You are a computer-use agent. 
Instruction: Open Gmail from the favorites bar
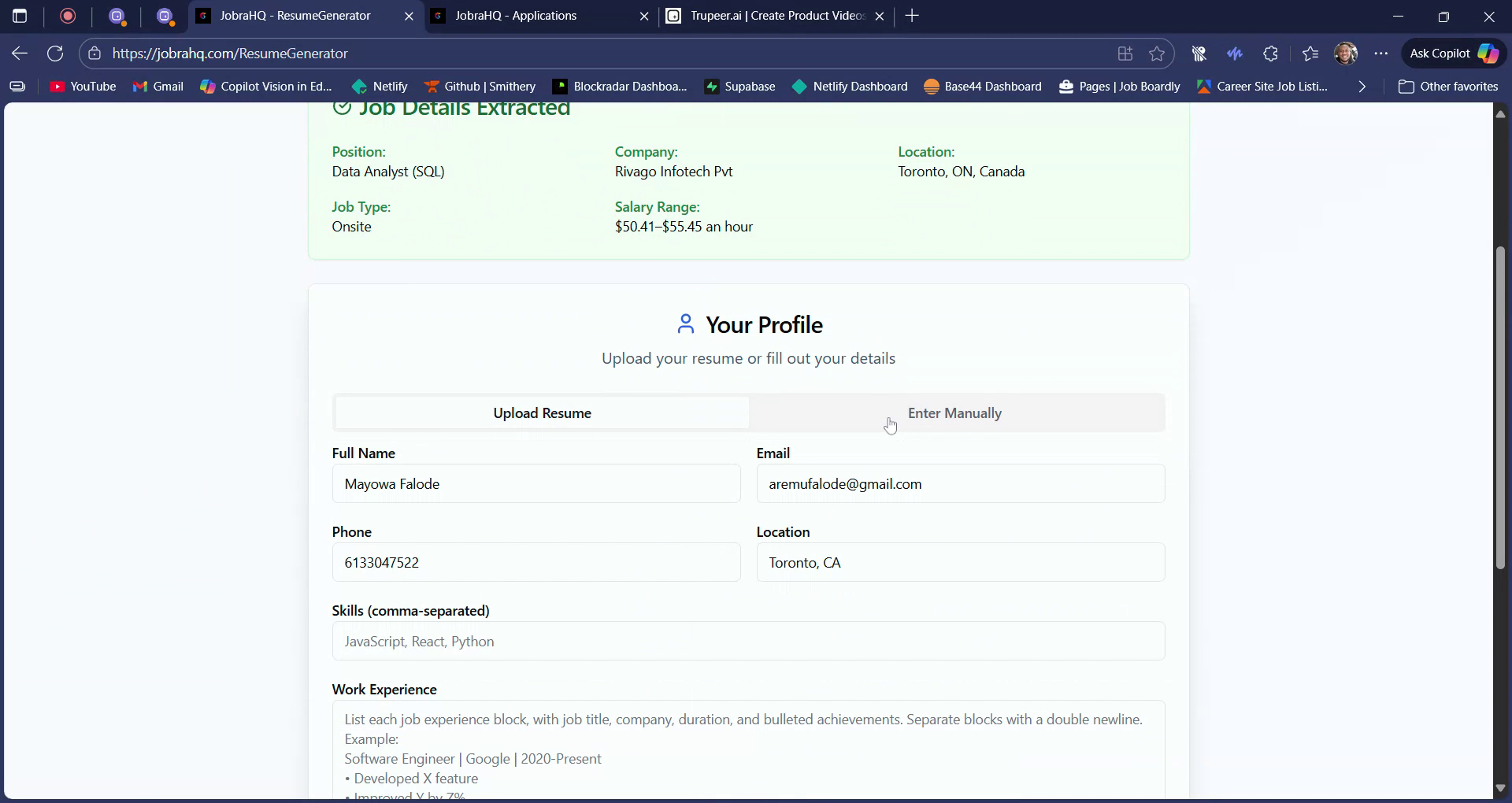[x=158, y=87]
